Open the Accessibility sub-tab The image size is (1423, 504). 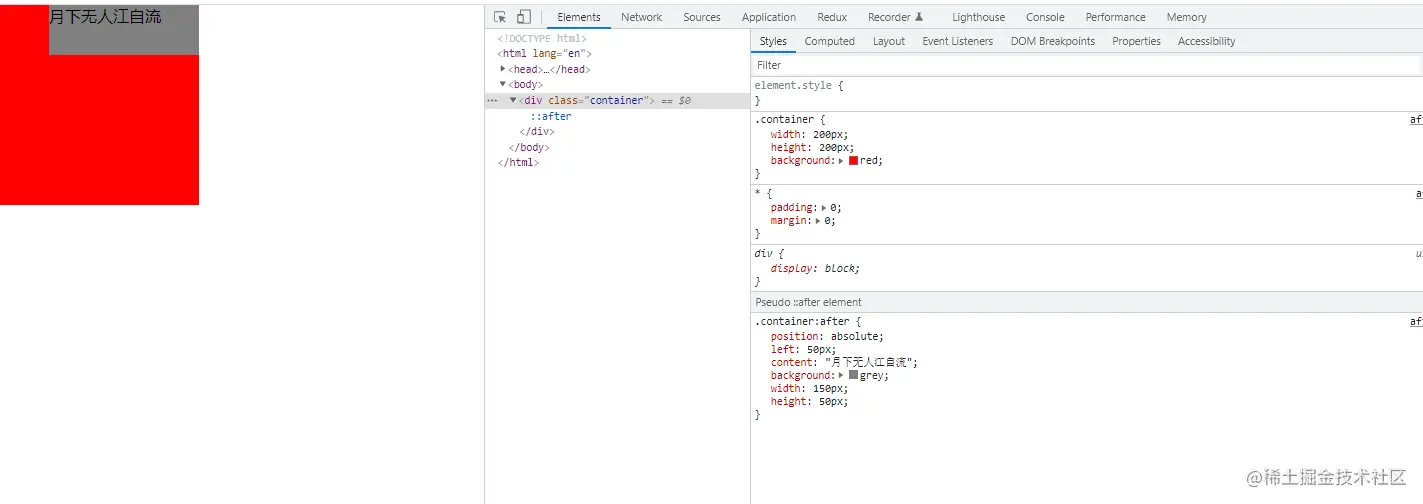(1206, 41)
